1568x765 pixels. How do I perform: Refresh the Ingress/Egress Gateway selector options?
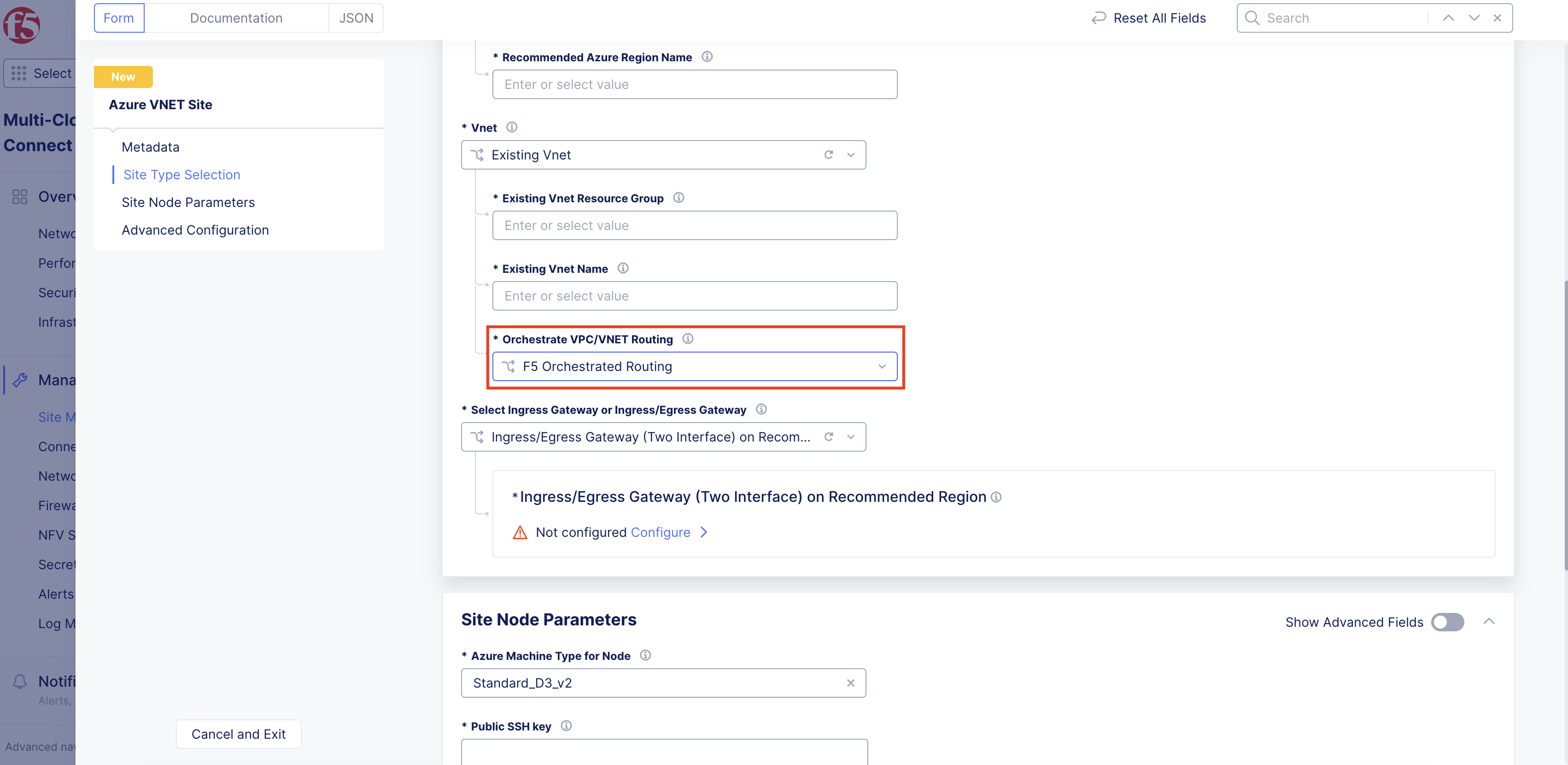coord(828,437)
